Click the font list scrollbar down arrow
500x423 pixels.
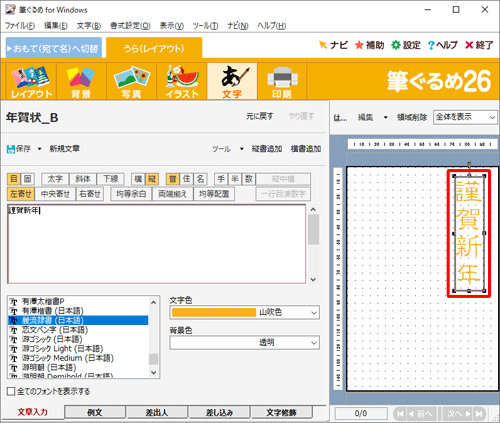point(154,373)
